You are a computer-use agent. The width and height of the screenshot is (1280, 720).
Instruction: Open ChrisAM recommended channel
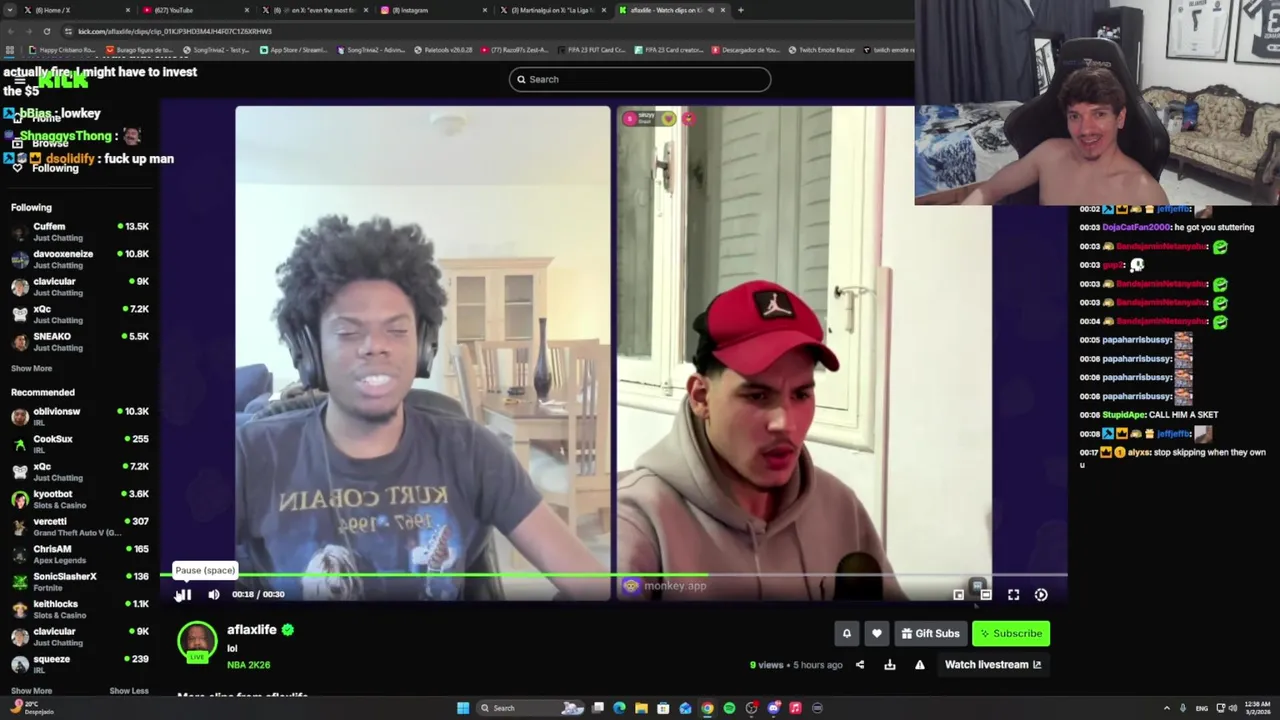point(82,554)
